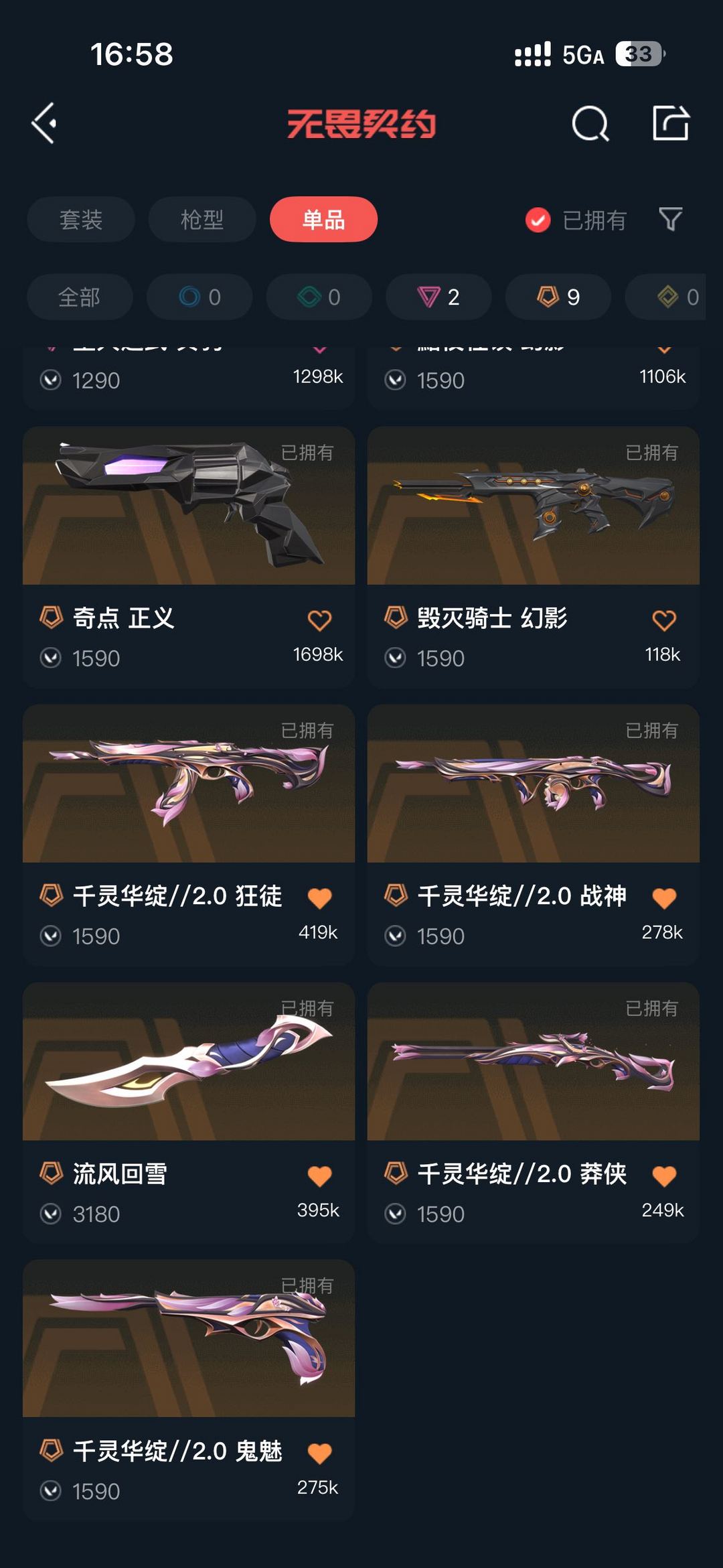Unfavorite 千灵华绽//2.0 狂徒 heart icon
723x1568 pixels.
tap(319, 898)
